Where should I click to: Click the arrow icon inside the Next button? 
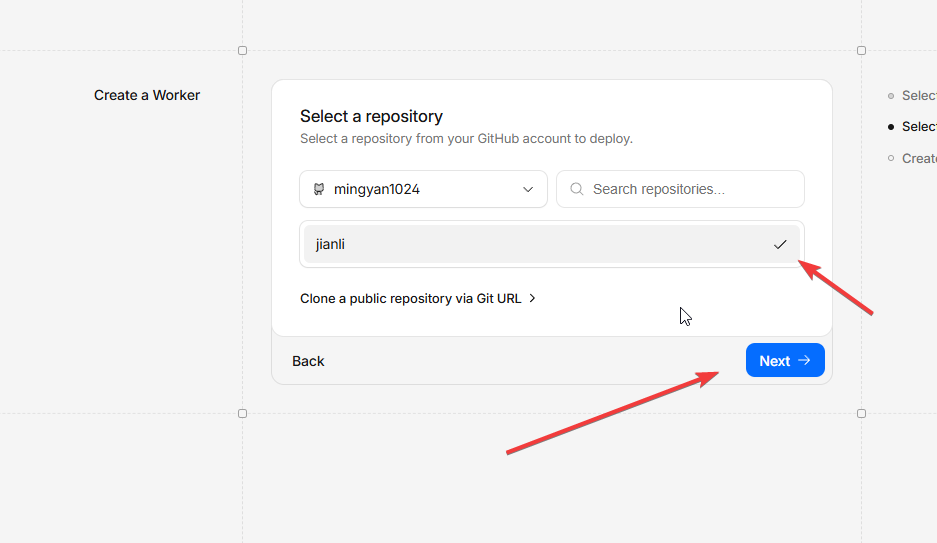(x=804, y=361)
